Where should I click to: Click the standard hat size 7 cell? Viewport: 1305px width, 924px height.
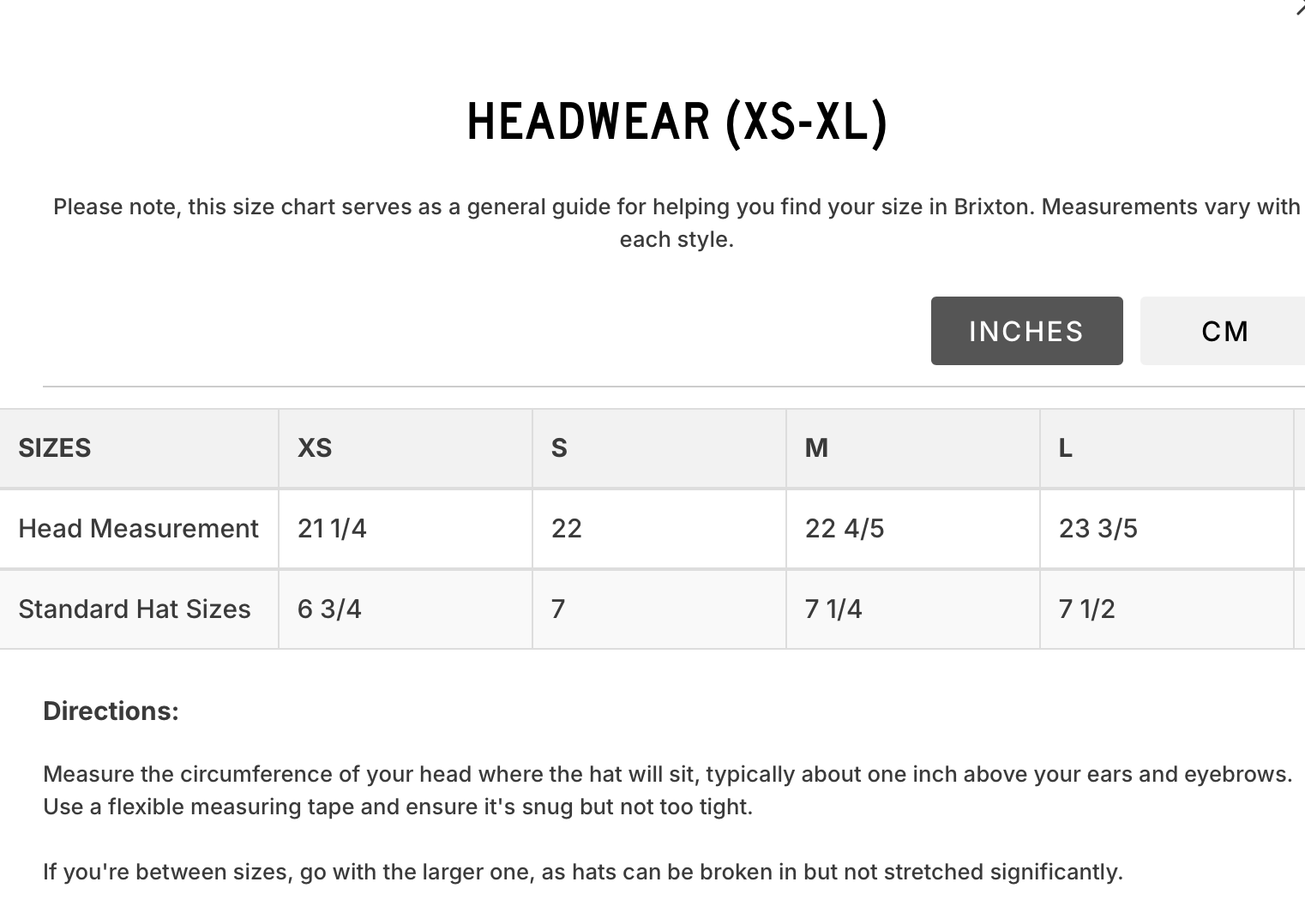[x=659, y=609]
